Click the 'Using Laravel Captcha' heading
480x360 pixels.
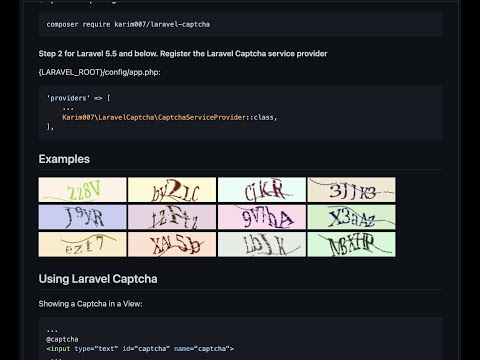pyautogui.click(x=98, y=279)
